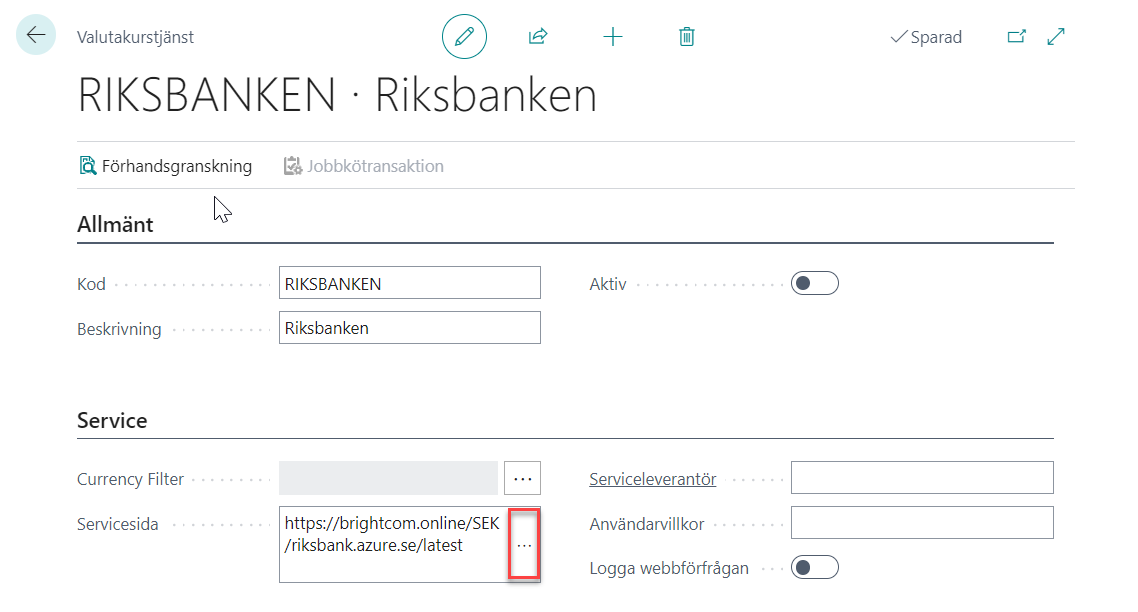This screenshot has width=1138, height=612.
Task: Select the Kod input field
Action: (x=409, y=283)
